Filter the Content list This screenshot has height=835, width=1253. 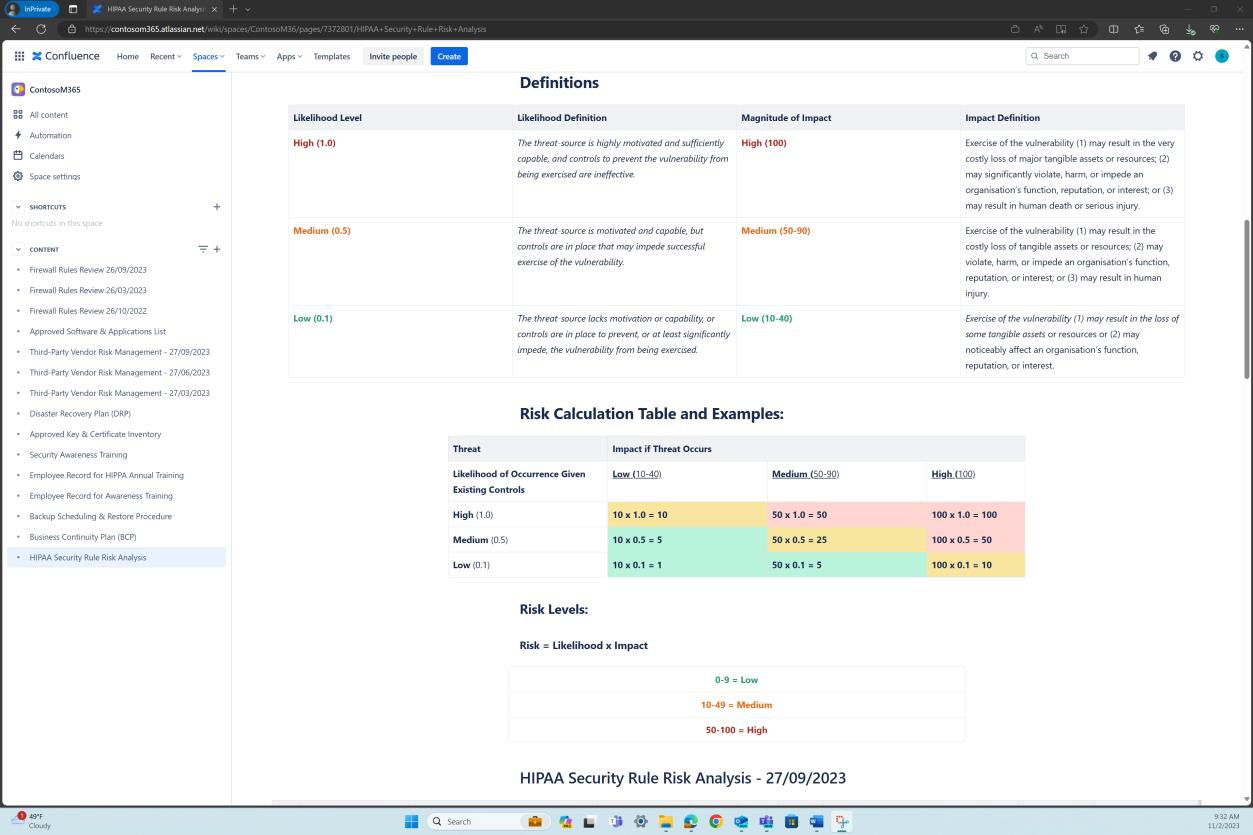(203, 249)
